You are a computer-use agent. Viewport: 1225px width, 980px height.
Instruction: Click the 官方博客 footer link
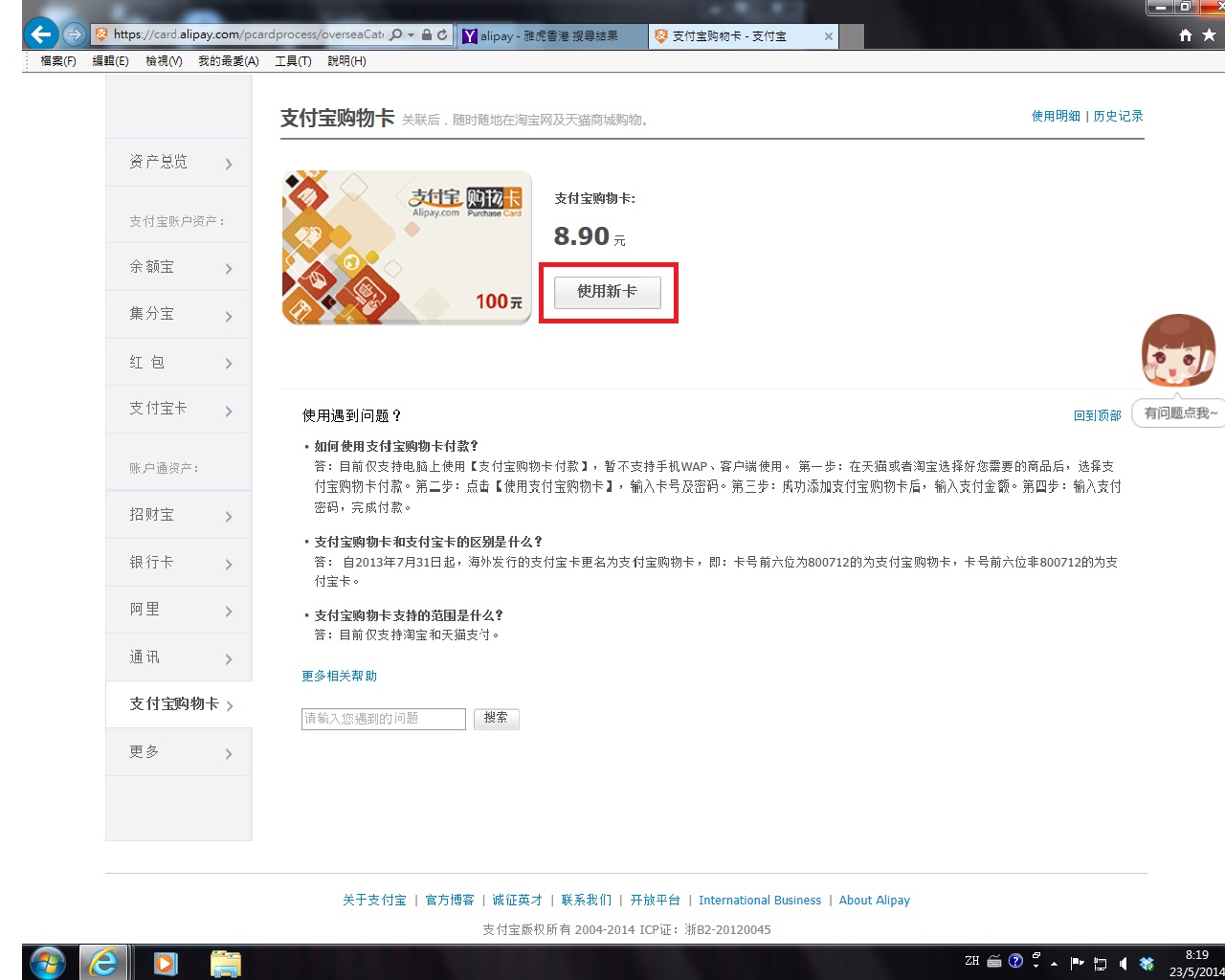tap(450, 900)
